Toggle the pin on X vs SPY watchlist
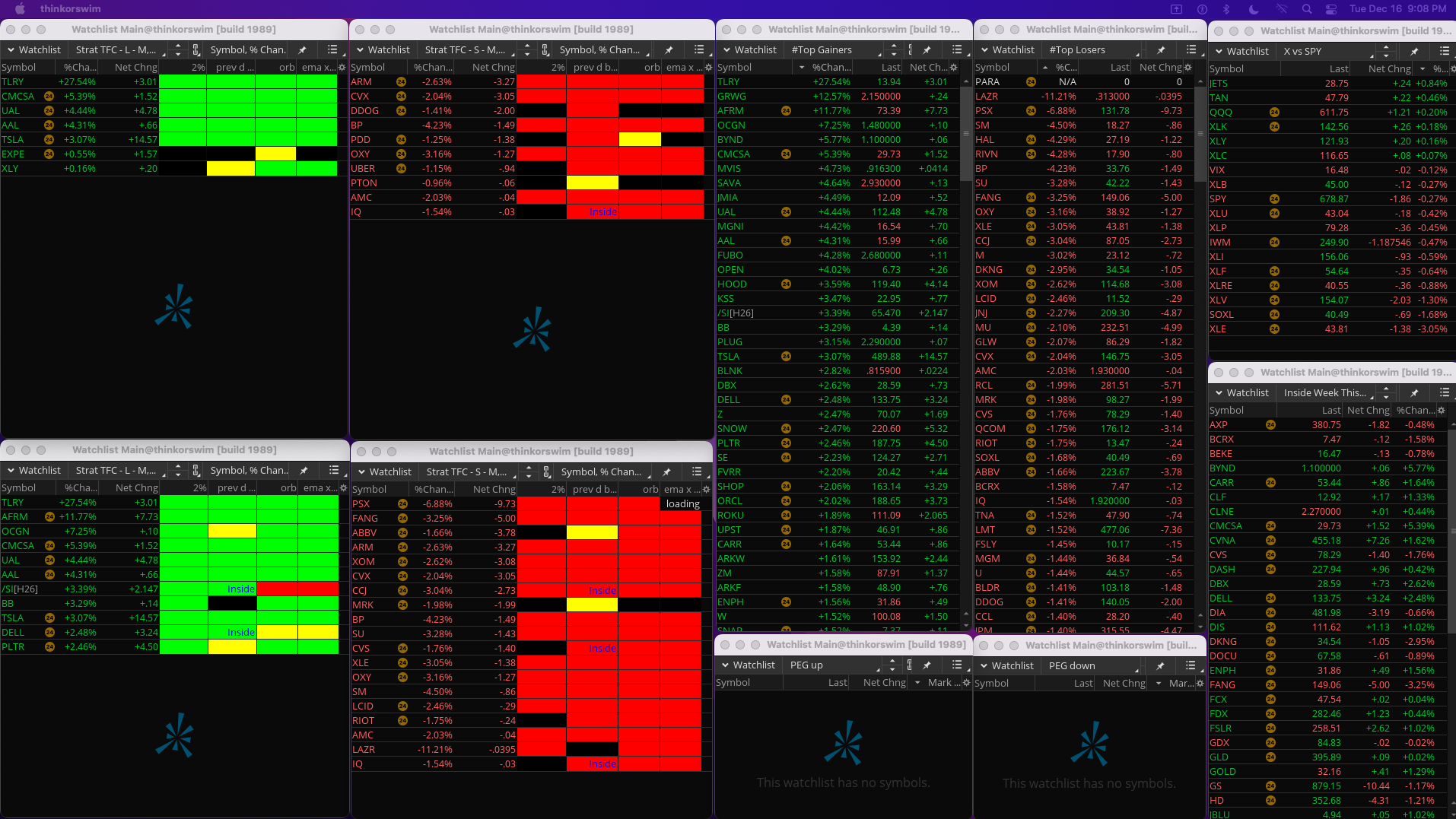The image size is (1456, 819). pyautogui.click(x=1414, y=52)
